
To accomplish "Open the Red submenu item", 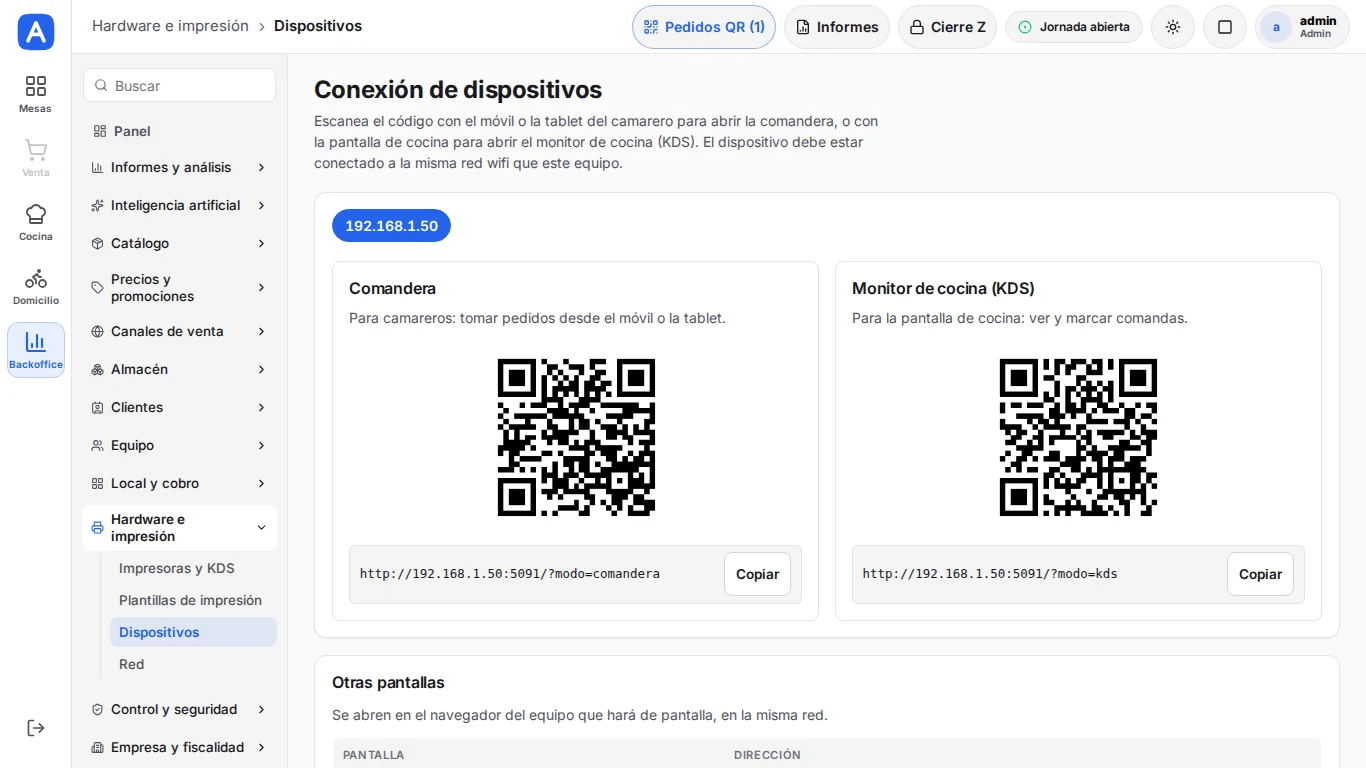I will click(193, 664).
